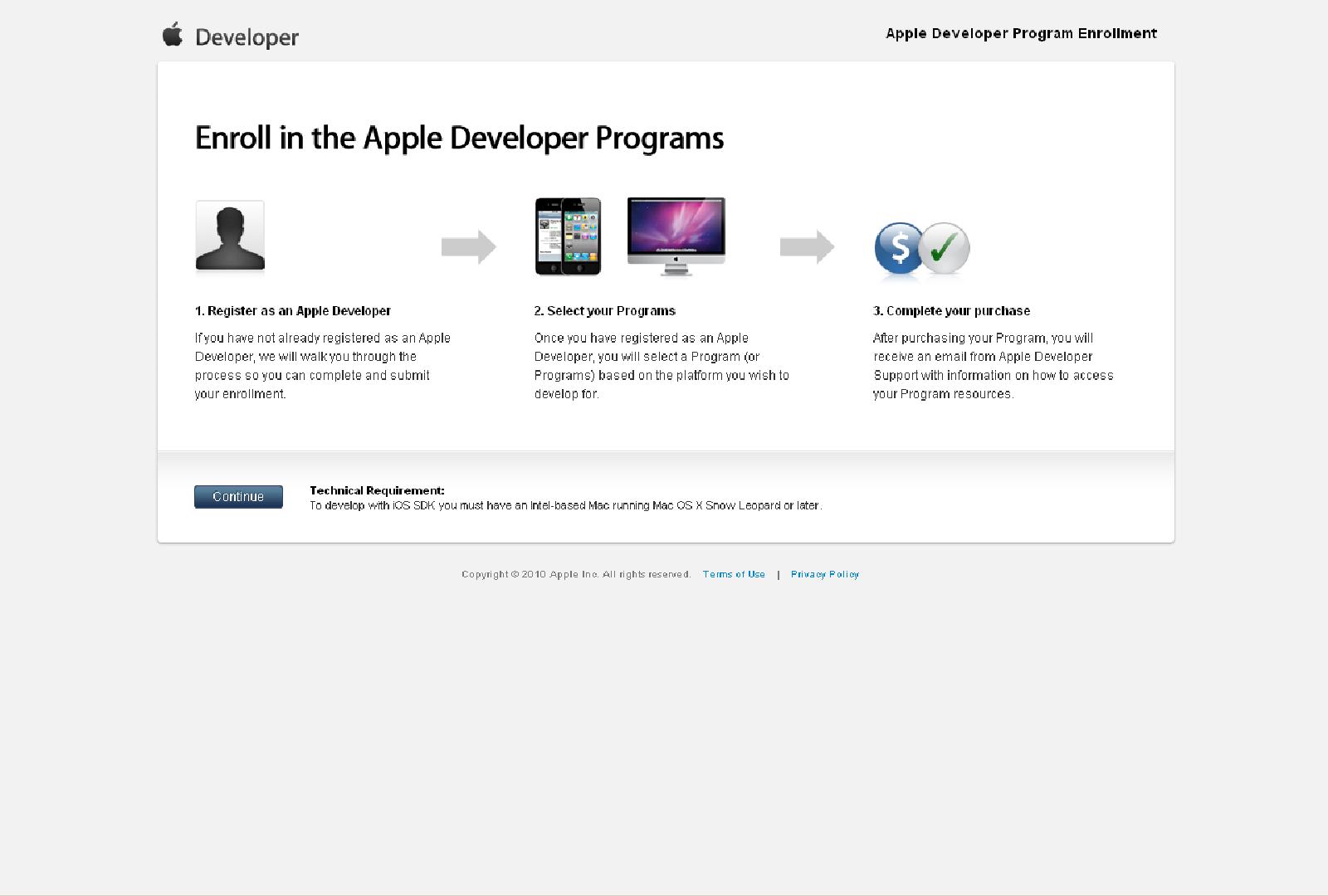
Task: Click the green checkmark icon
Action: coord(945,248)
